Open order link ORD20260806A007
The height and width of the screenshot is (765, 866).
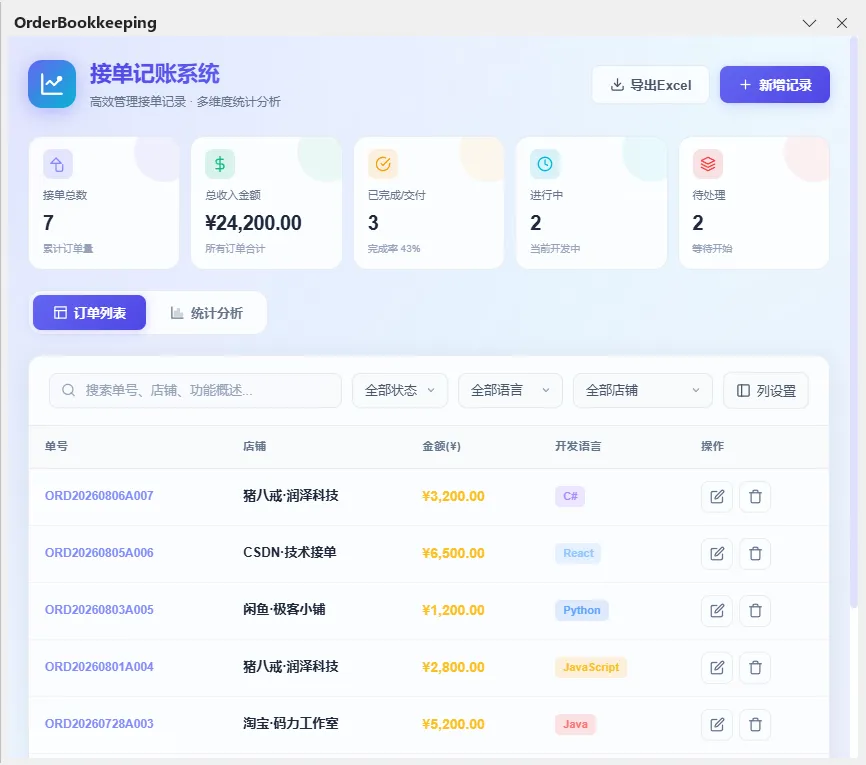pyautogui.click(x=99, y=495)
